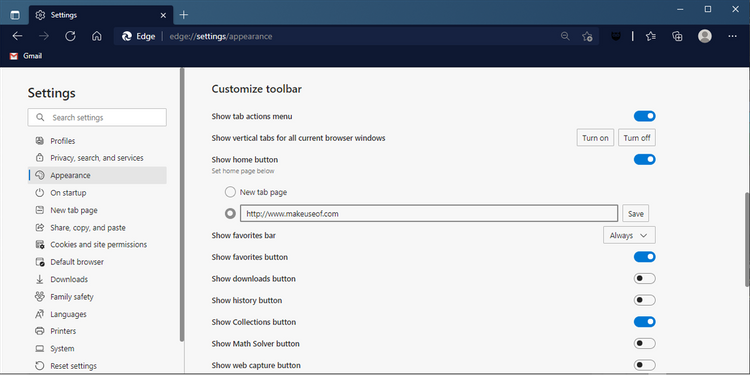Open Share, copy, and paste settings
750x375 pixels.
pos(97,228)
